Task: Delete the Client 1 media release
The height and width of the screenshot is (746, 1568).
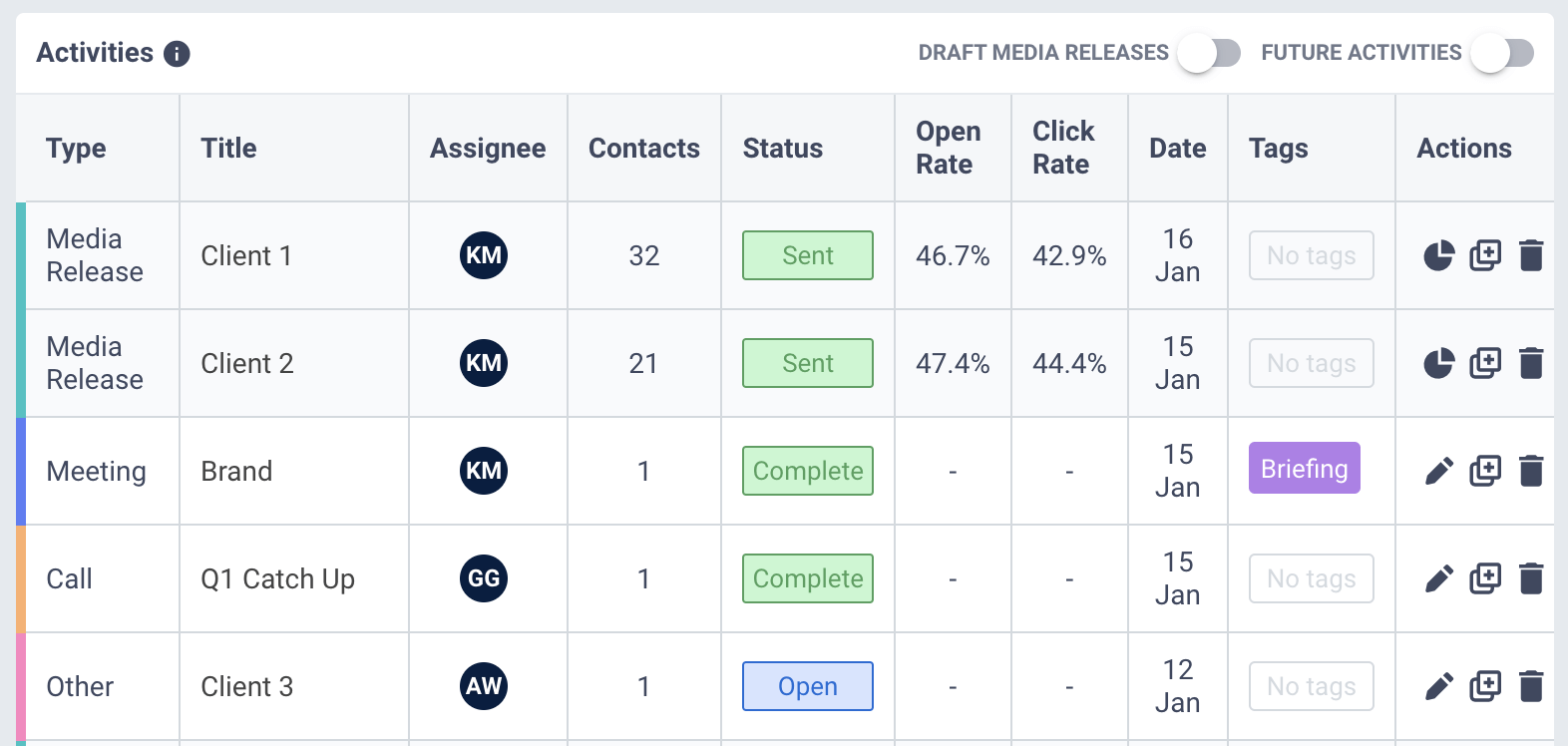Action: point(1533,255)
